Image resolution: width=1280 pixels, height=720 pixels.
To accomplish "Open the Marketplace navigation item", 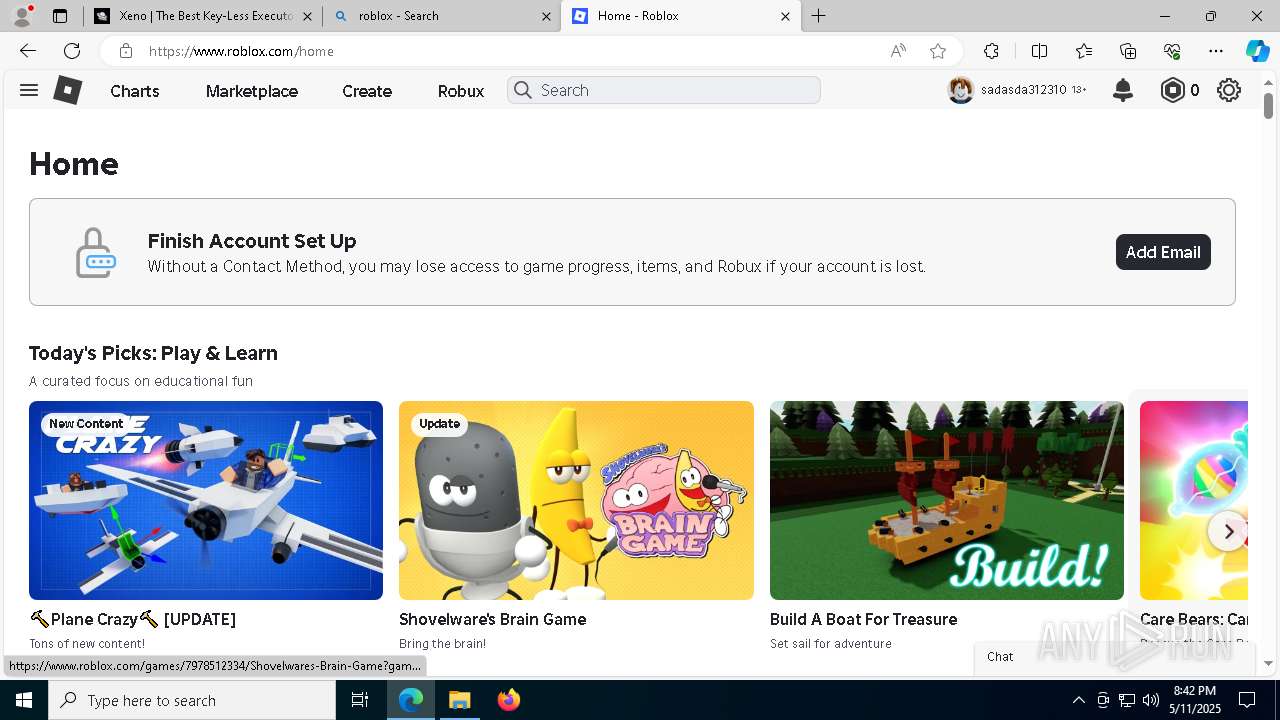I will tap(252, 91).
